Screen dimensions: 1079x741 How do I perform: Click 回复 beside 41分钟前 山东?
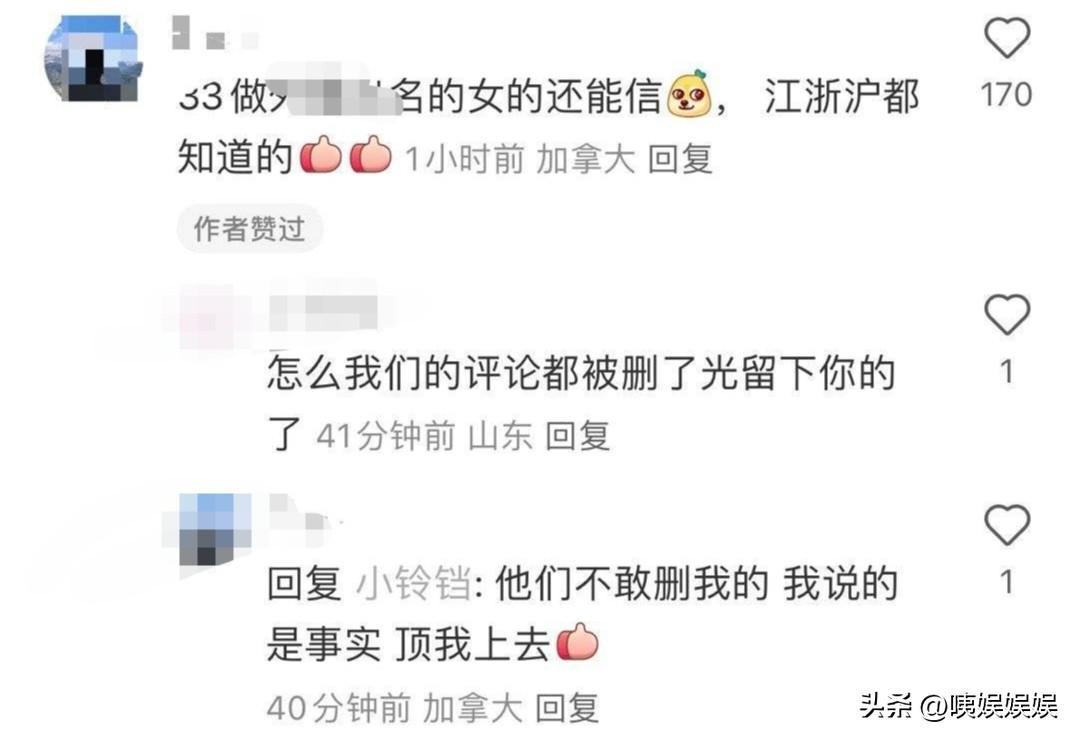577,436
